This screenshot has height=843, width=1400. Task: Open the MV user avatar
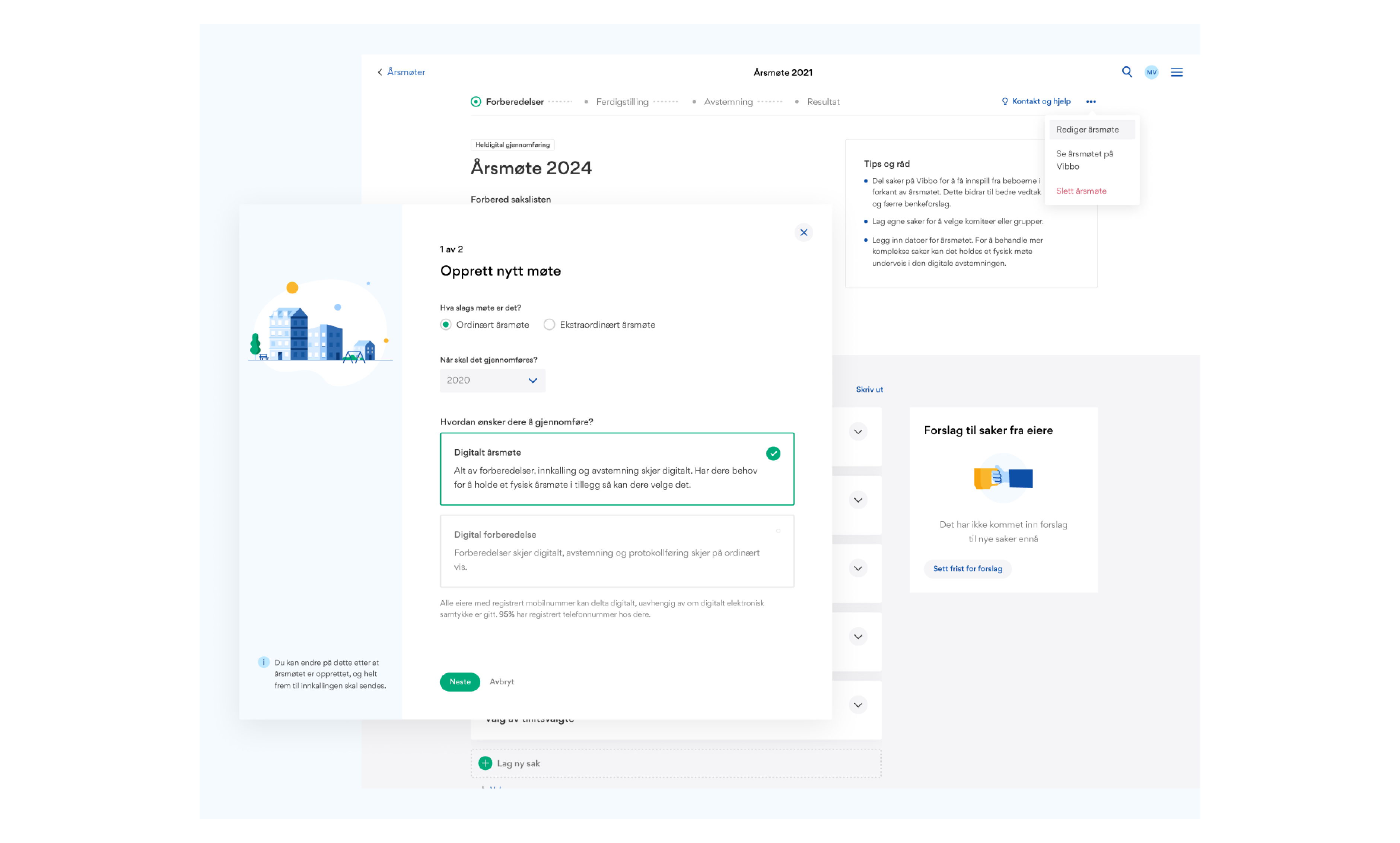1151,72
